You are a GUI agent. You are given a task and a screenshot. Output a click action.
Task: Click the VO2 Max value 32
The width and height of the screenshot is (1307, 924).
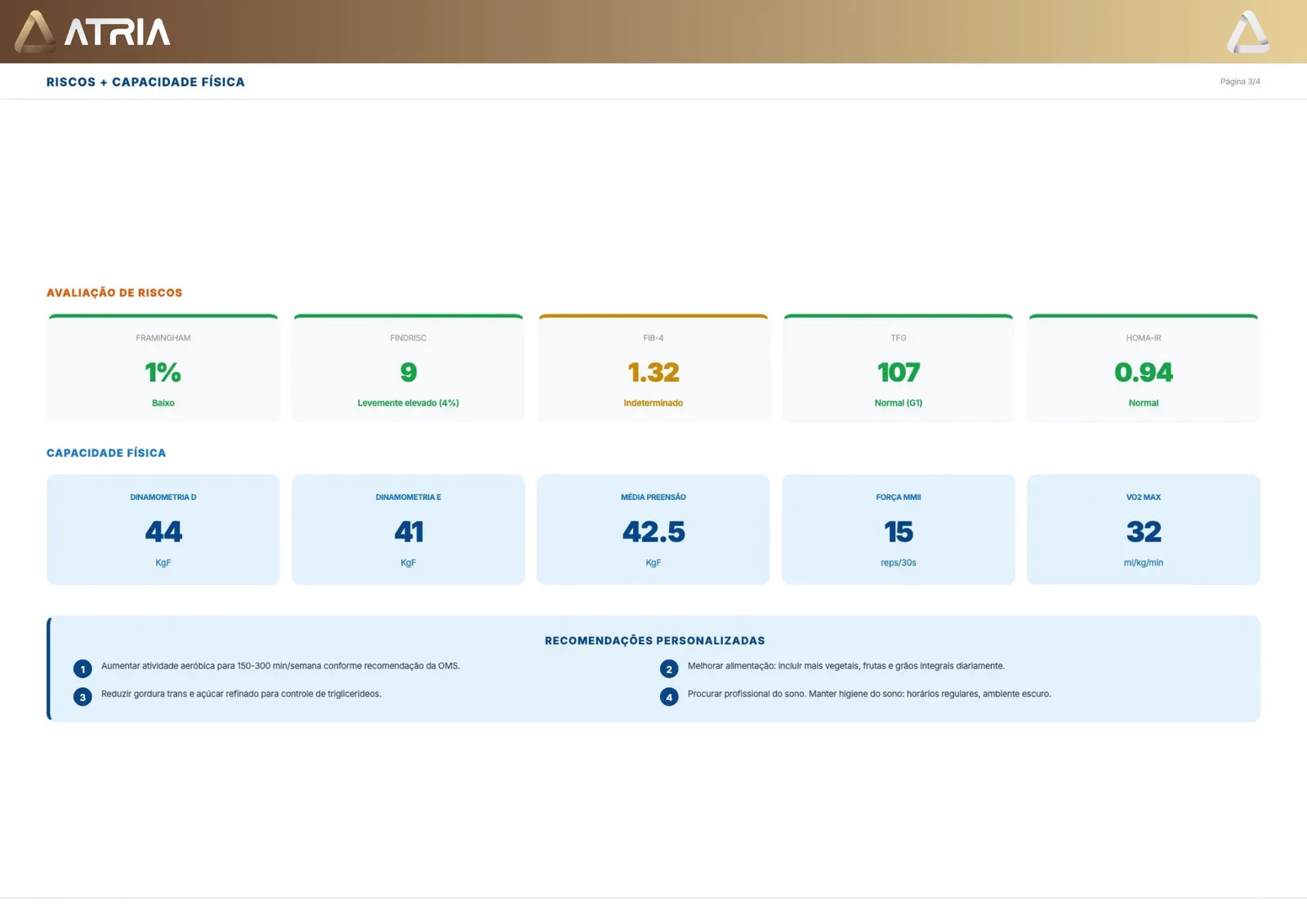(1144, 532)
